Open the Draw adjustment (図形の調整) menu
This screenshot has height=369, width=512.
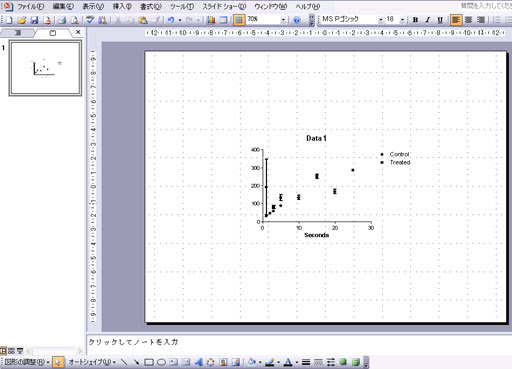pyautogui.click(x=27, y=362)
